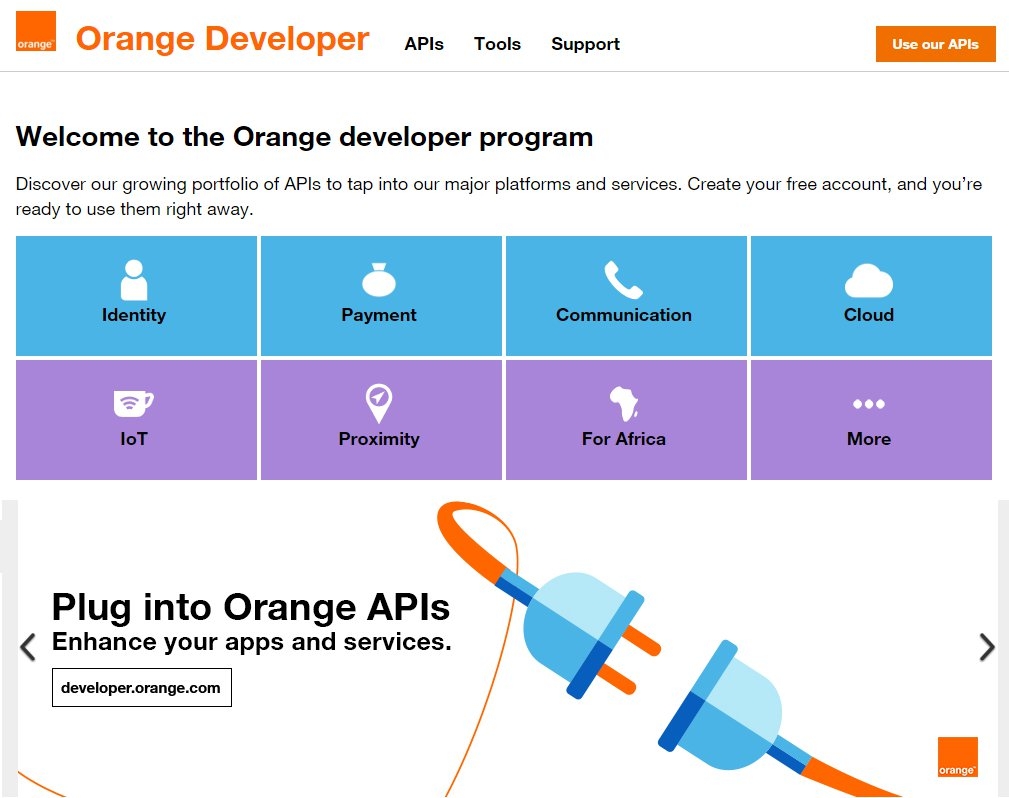Go to previous banner slide arrow
Screen dimensions: 1009x798
28,647
